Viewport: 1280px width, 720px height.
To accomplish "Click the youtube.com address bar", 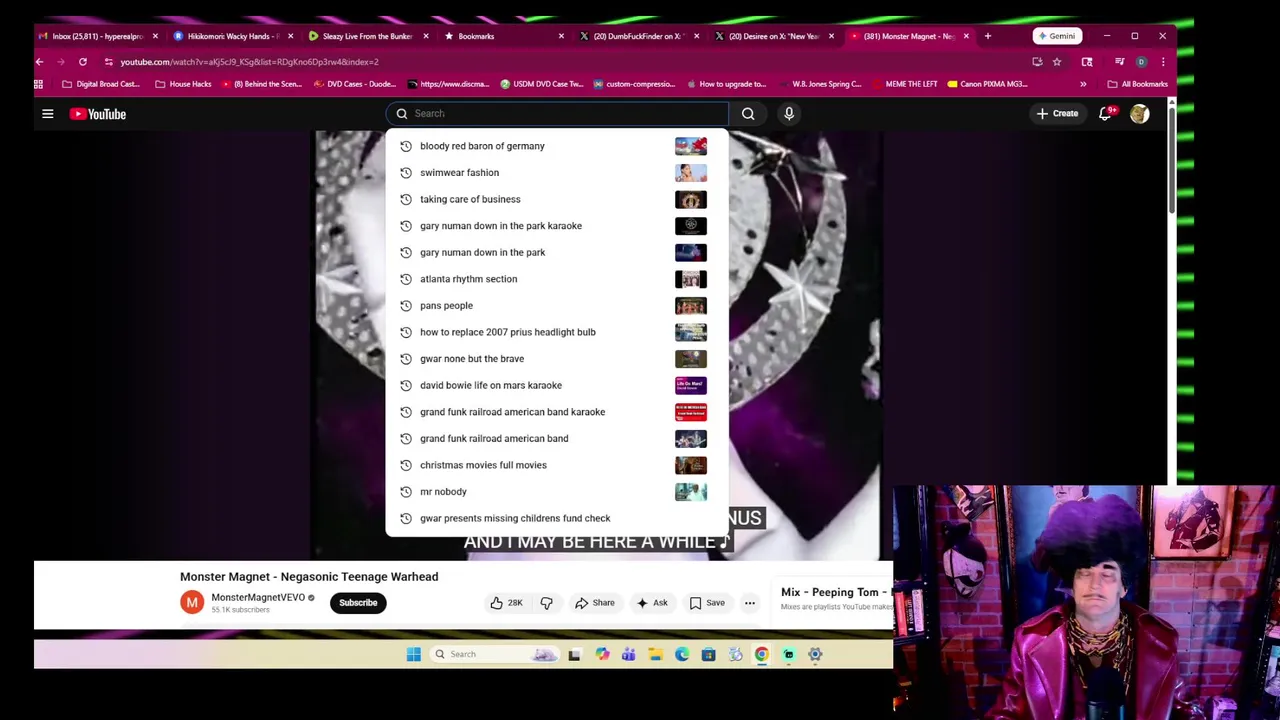I will pos(560,62).
